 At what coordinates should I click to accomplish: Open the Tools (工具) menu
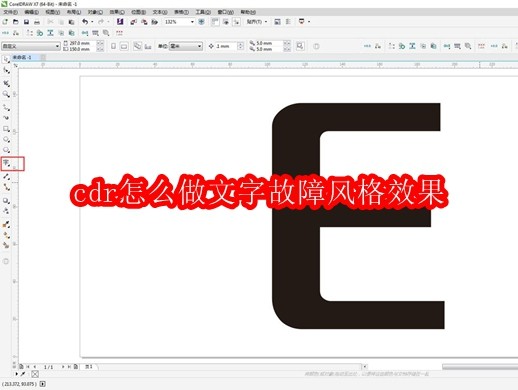(x=203, y=12)
